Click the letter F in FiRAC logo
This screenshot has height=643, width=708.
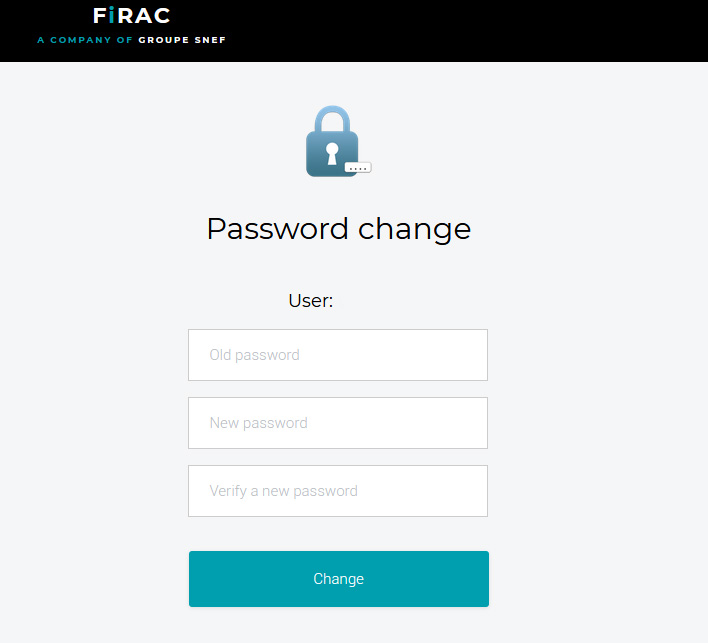tap(98, 16)
